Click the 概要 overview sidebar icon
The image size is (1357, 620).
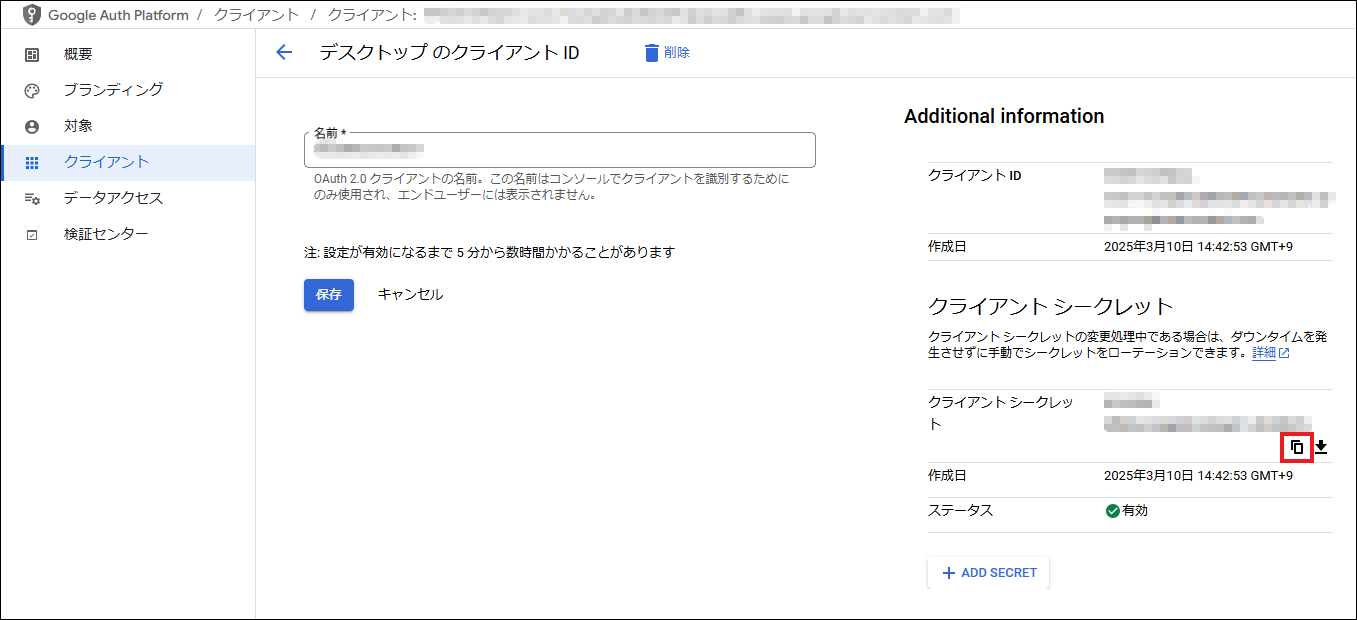pos(32,55)
